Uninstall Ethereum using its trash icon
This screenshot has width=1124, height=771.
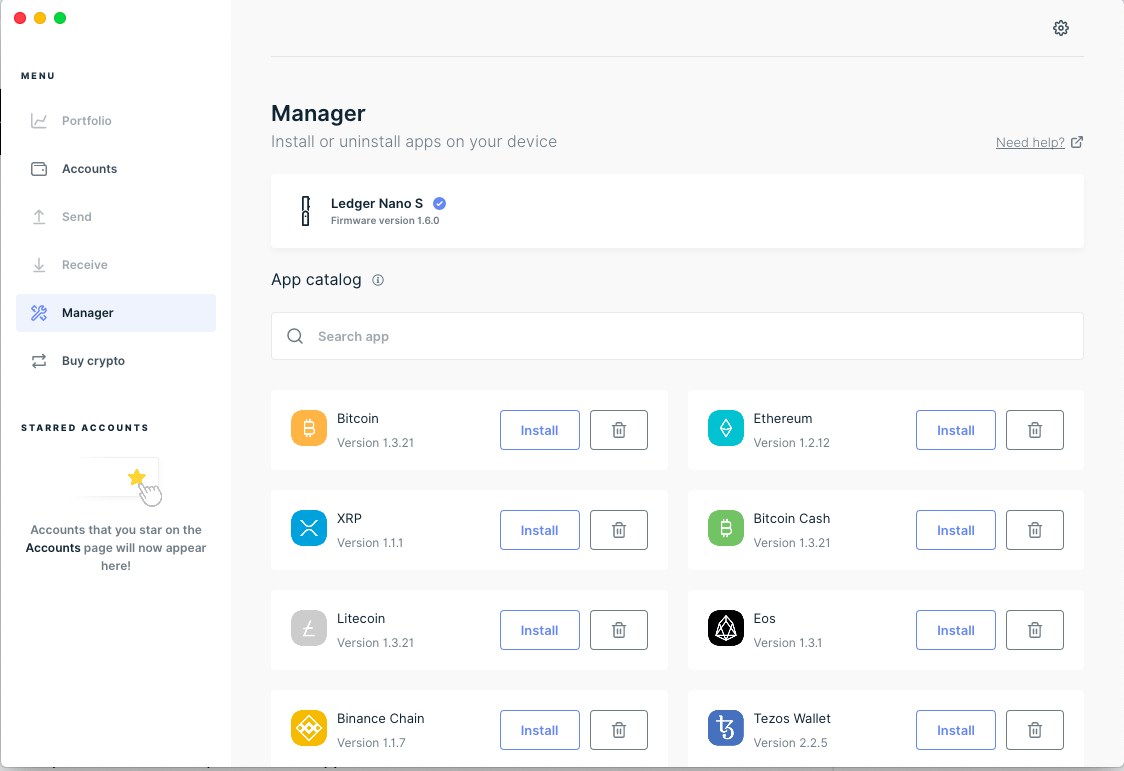click(x=1035, y=430)
